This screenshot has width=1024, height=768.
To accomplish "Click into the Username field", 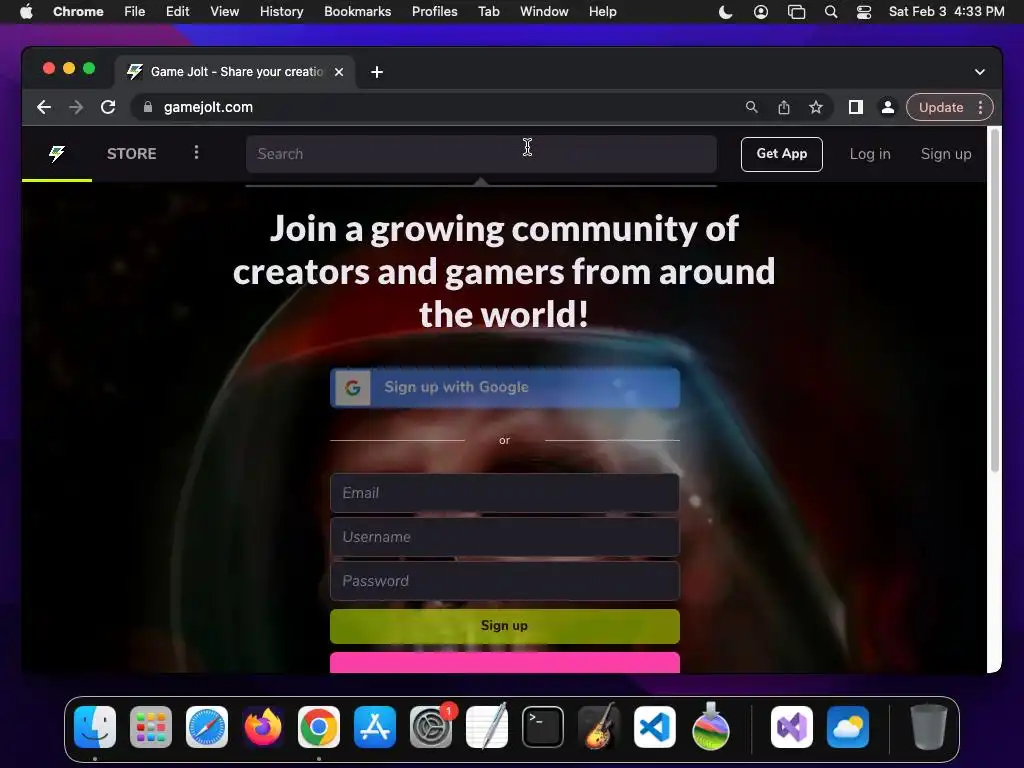I will (505, 537).
